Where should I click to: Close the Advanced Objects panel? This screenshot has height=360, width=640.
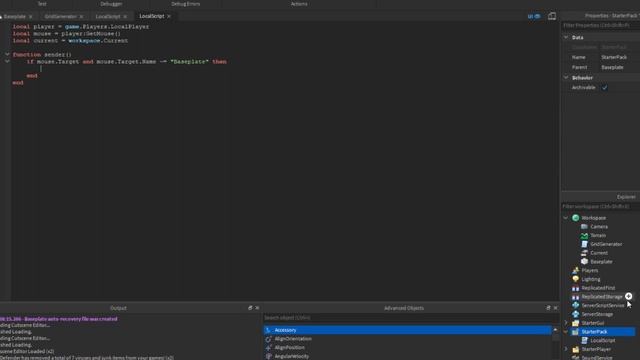[x=556, y=308]
